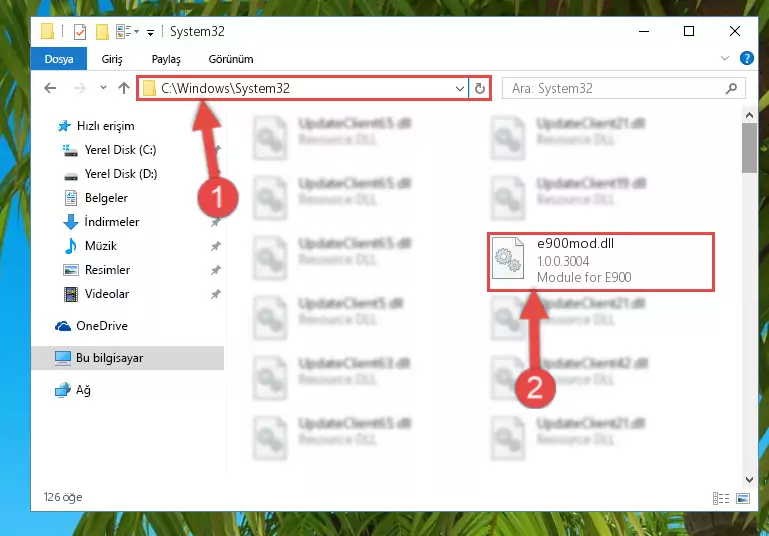
Task: Click the vertical scrollbar down arrow
Action: point(749,480)
